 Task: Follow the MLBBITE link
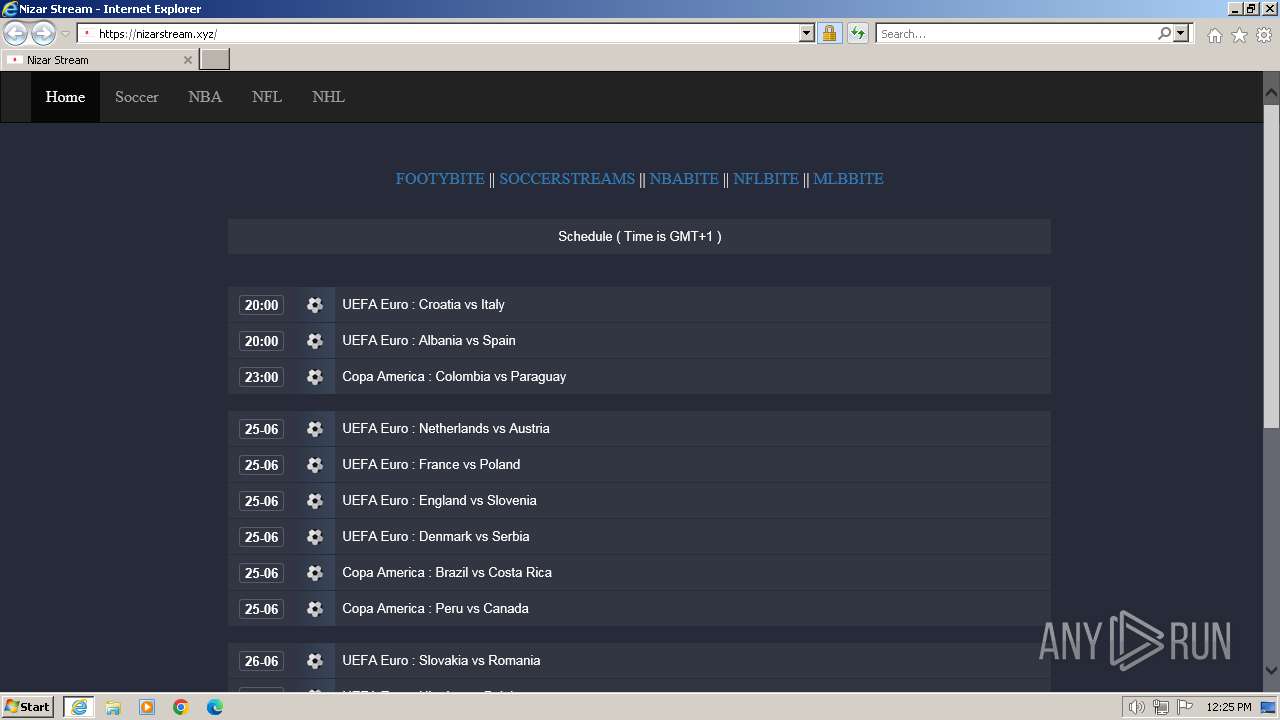click(x=848, y=179)
